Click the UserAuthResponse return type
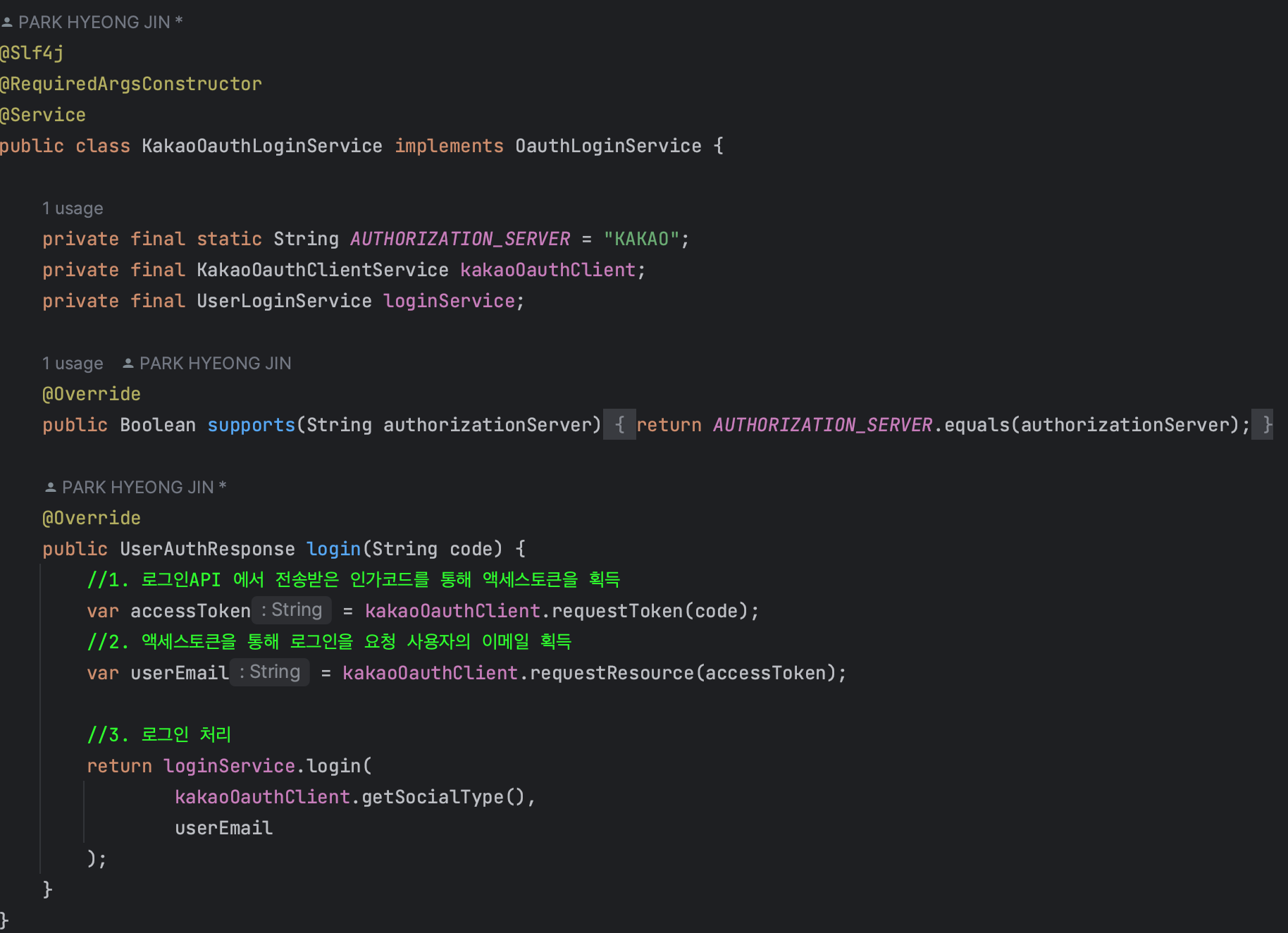The image size is (1288, 933). point(207,550)
